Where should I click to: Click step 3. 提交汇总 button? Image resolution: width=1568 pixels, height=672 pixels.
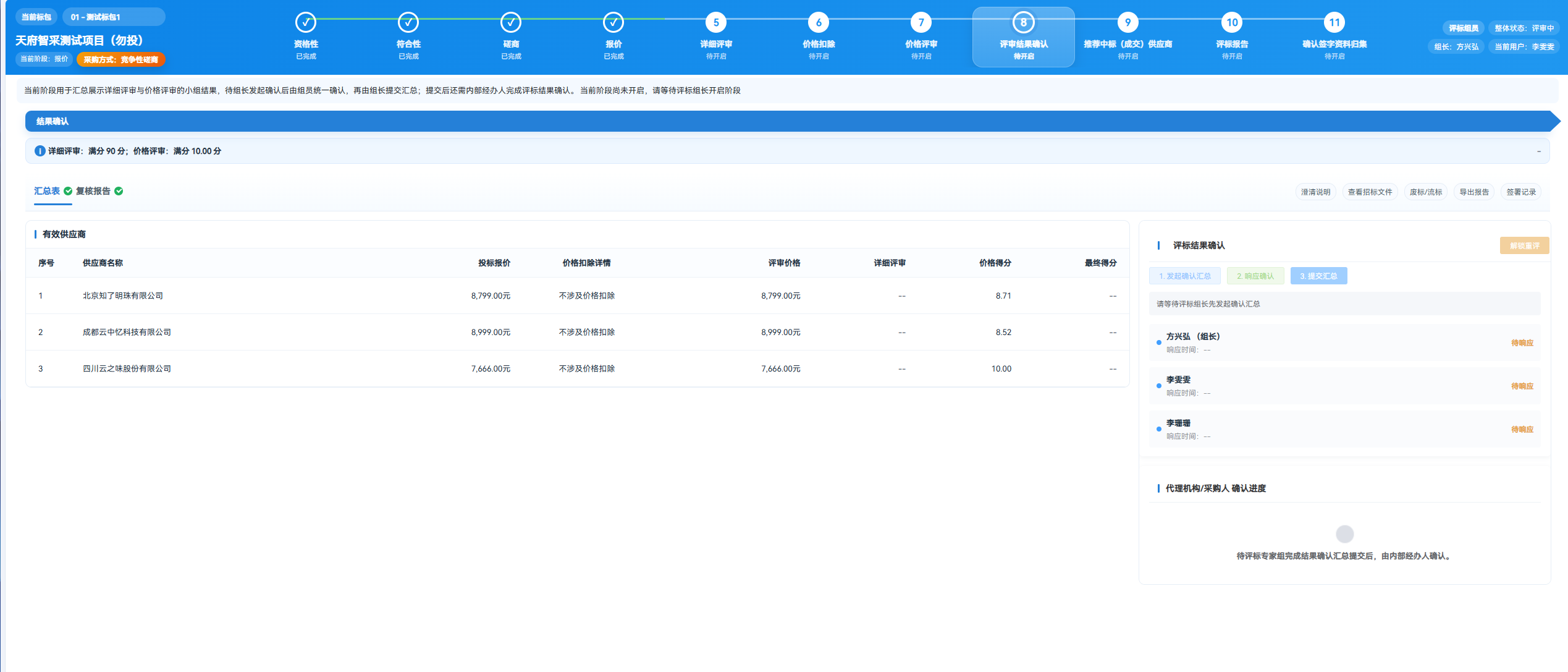click(x=1319, y=276)
